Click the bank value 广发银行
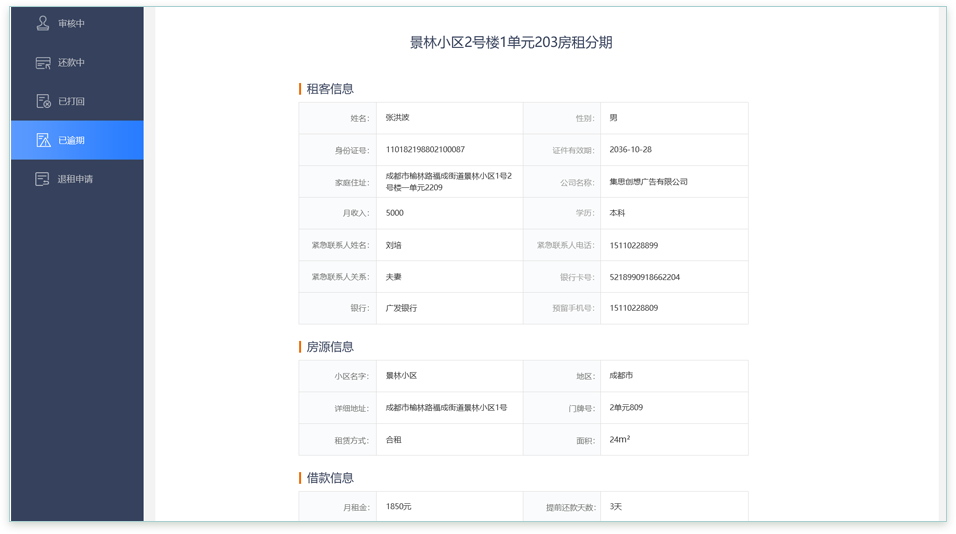 coord(401,308)
